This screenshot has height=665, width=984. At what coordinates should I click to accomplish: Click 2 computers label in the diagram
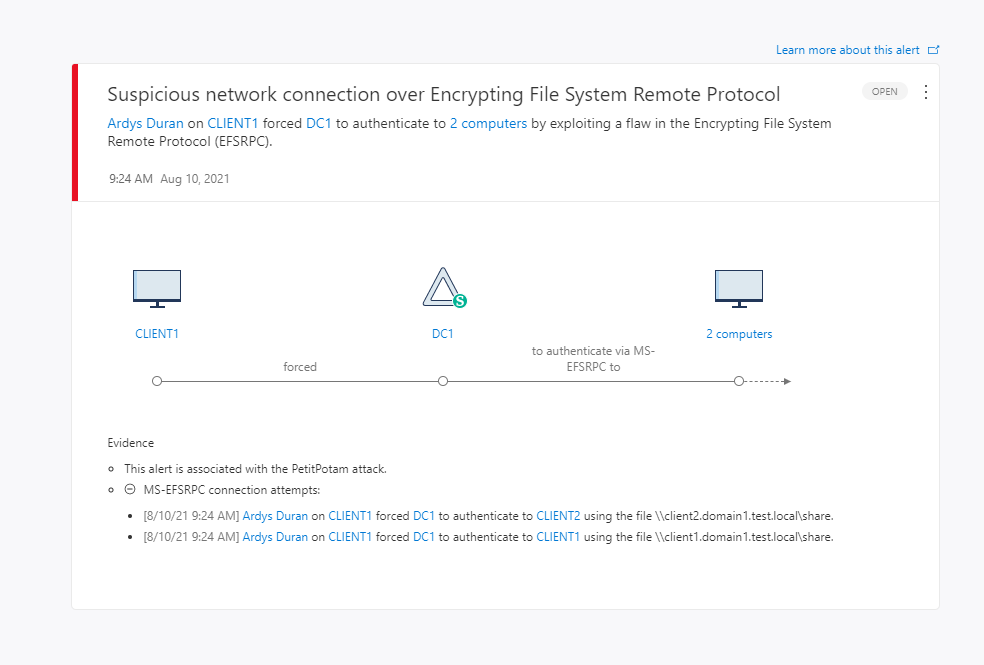click(x=739, y=334)
